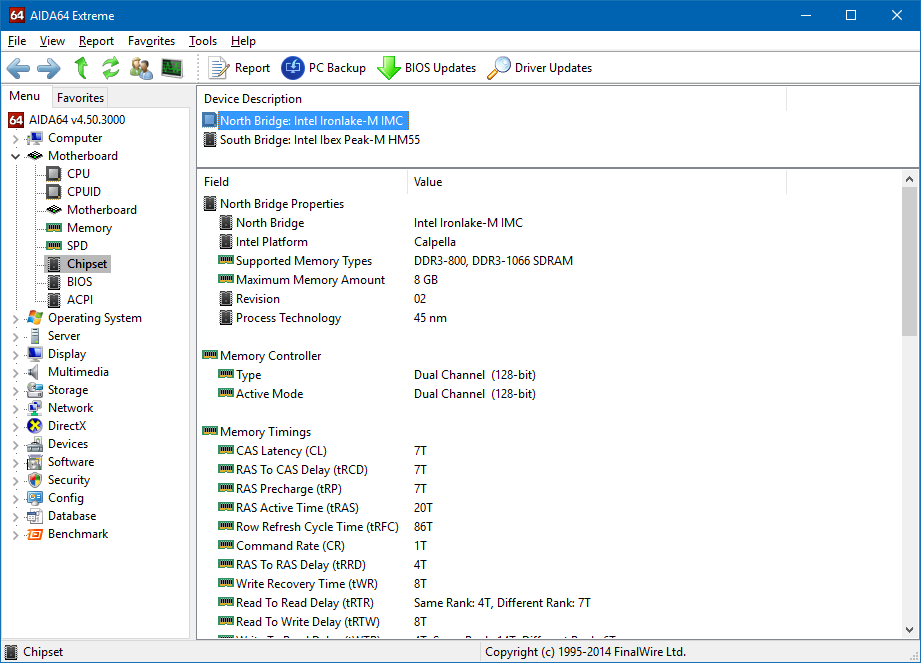This screenshot has height=663, width=921.
Task: Click the Software icon in tree
Action: 35,462
